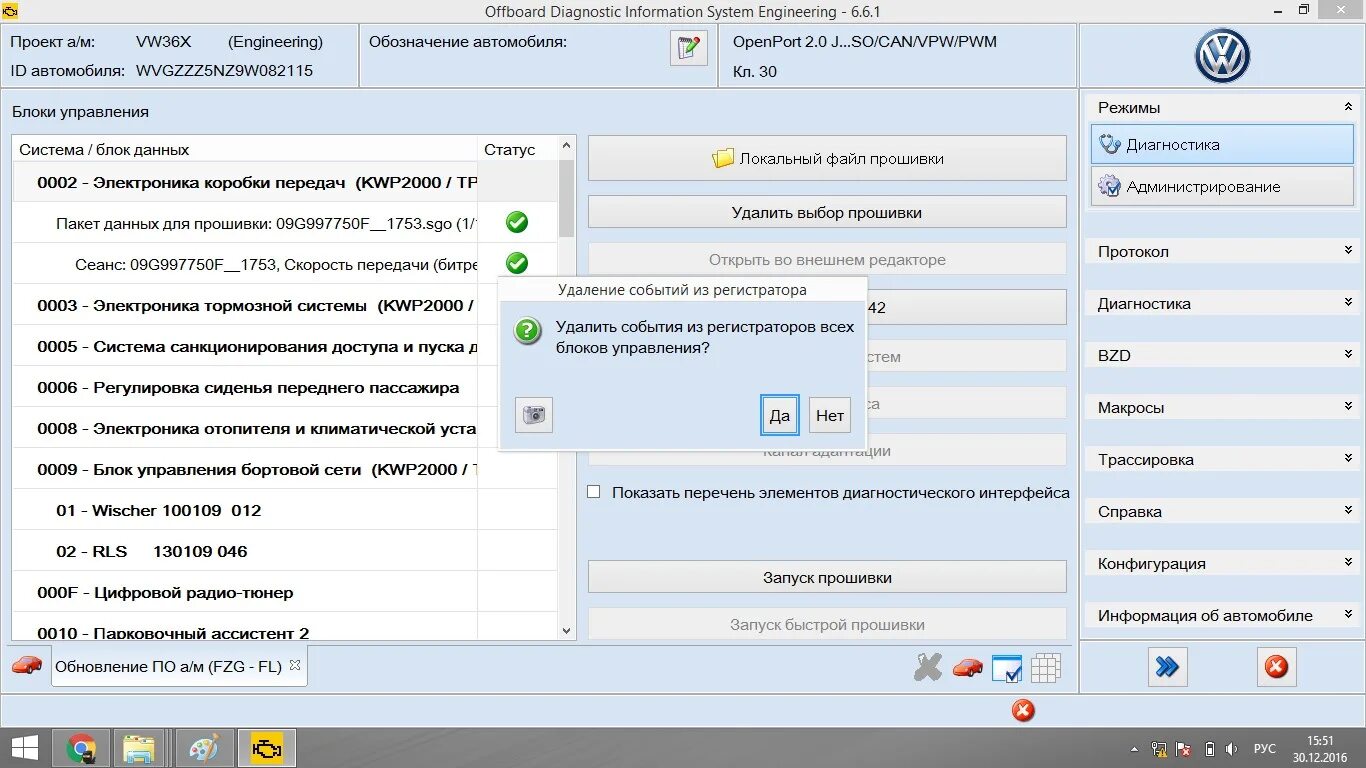Expand the Трассировка section
The width and height of the screenshot is (1366, 768).
click(x=1348, y=459)
